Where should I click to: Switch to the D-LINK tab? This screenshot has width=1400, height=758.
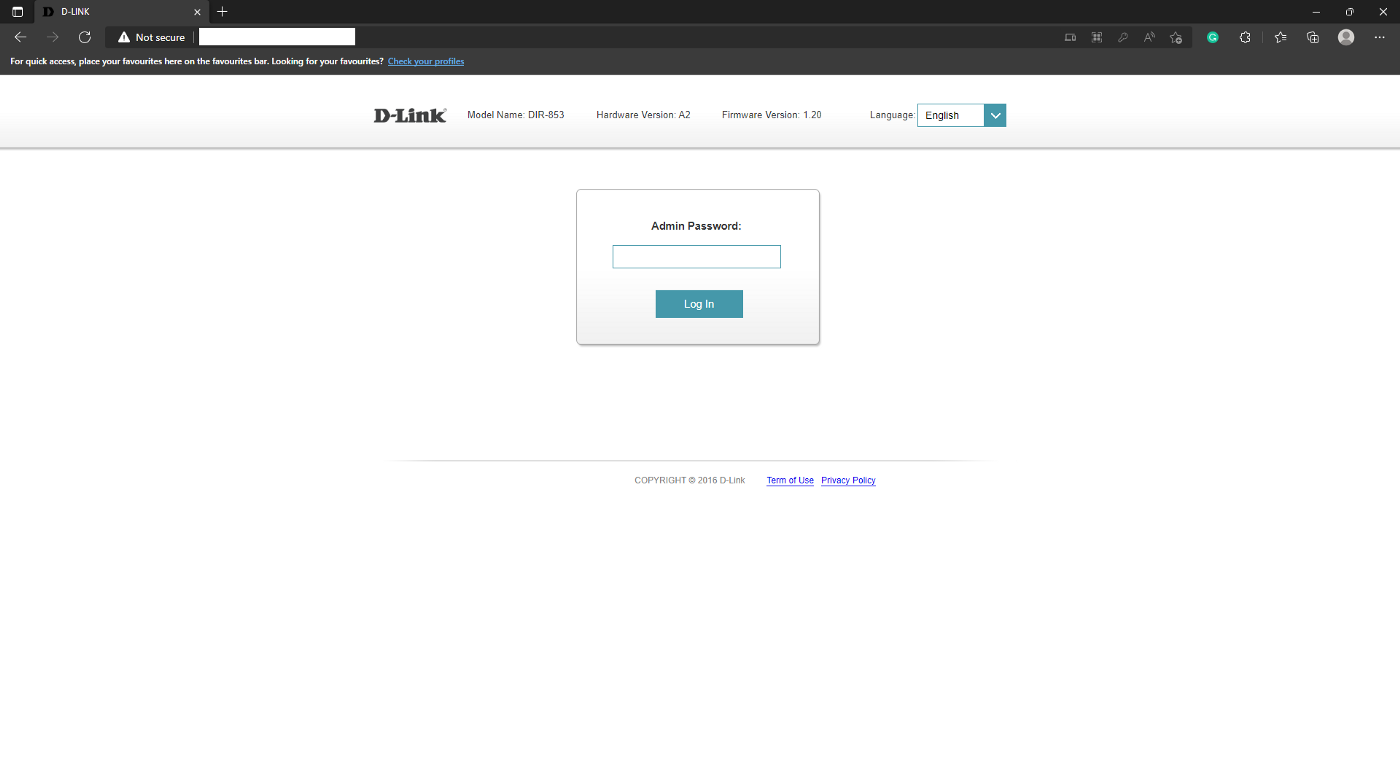click(x=100, y=12)
